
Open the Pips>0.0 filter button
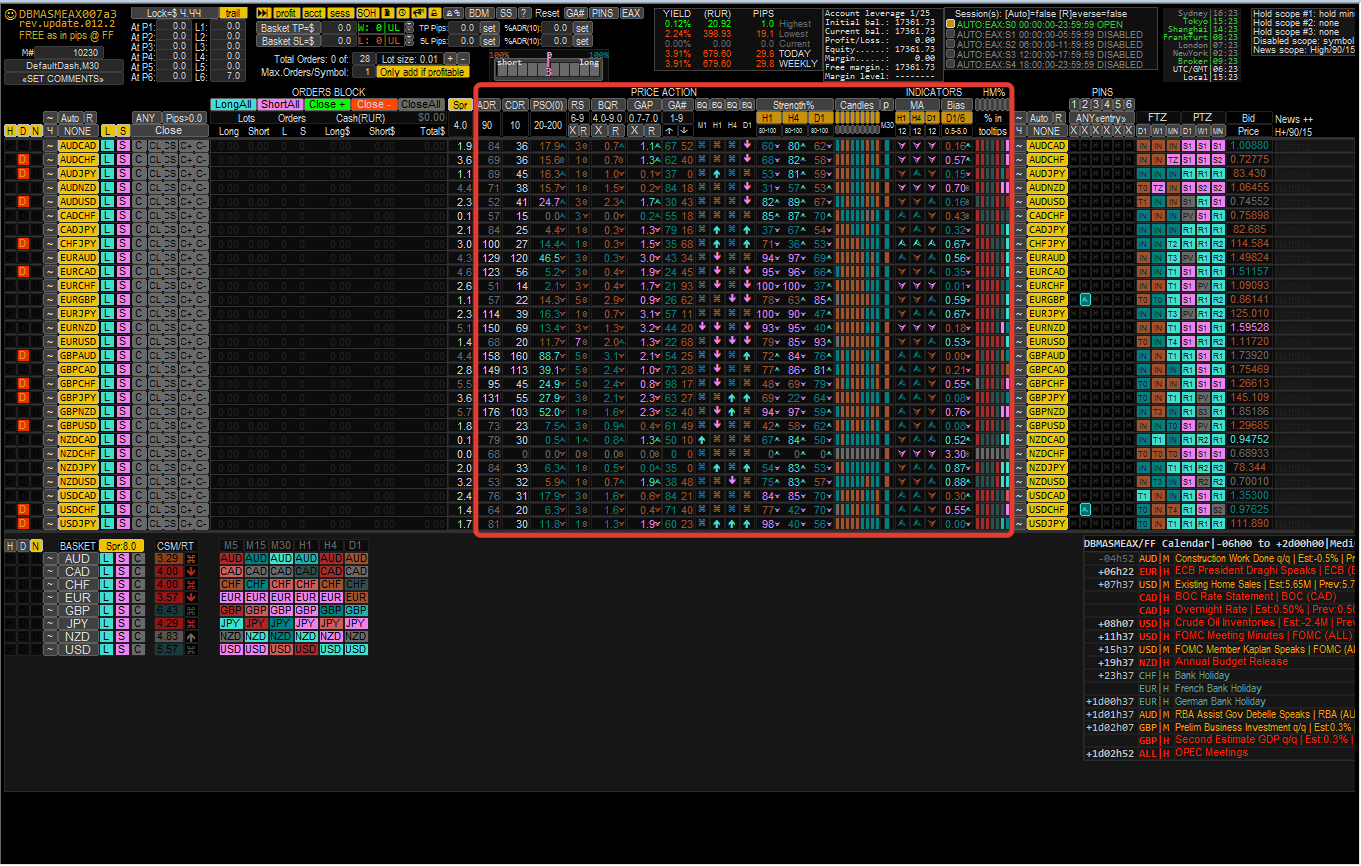[x=184, y=118]
